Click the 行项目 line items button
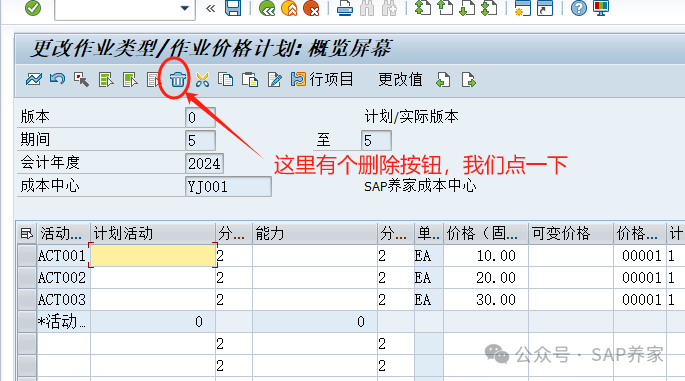The height and width of the screenshot is (381, 685). pyautogui.click(x=322, y=80)
